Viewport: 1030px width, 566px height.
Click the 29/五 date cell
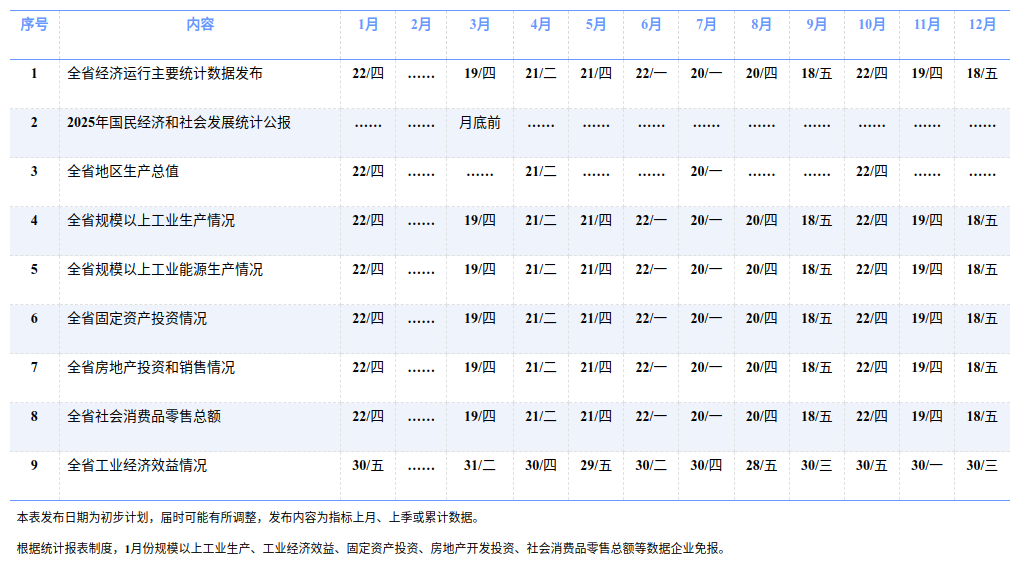tap(596, 465)
